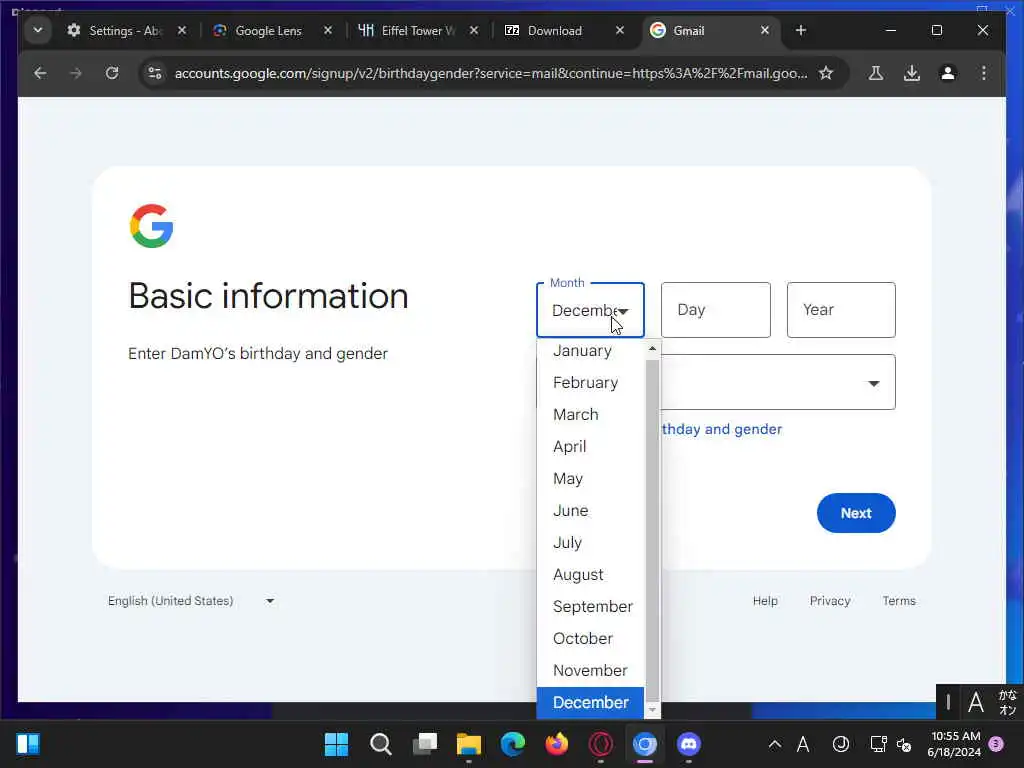1024x768 pixels.
Task: Focus the Year input field
Action: click(x=841, y=310)
